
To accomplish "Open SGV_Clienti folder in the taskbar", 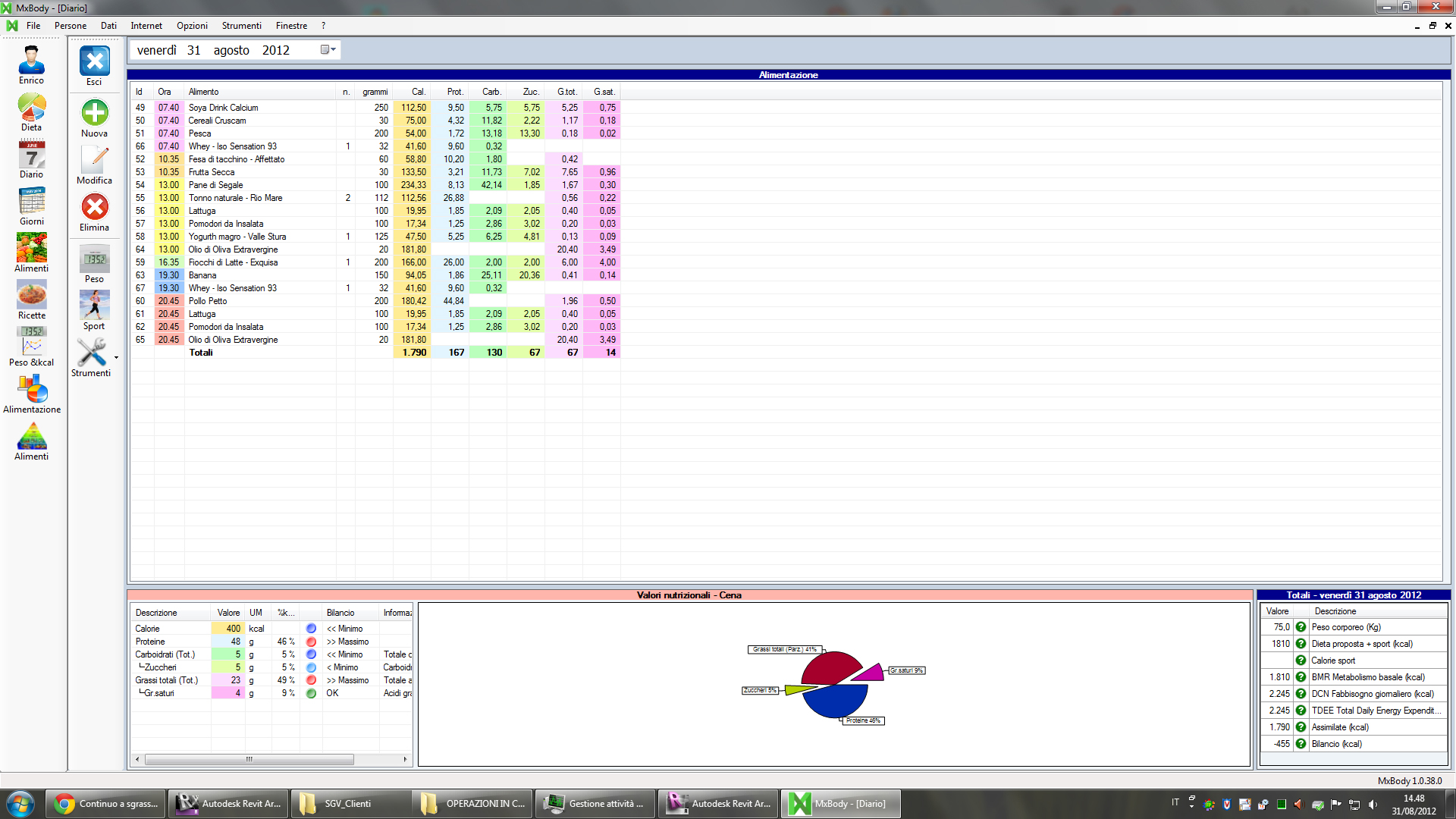I will point(350,804).
